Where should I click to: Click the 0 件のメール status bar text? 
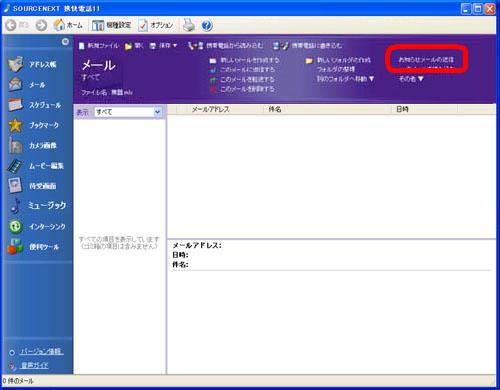point(18,381)
